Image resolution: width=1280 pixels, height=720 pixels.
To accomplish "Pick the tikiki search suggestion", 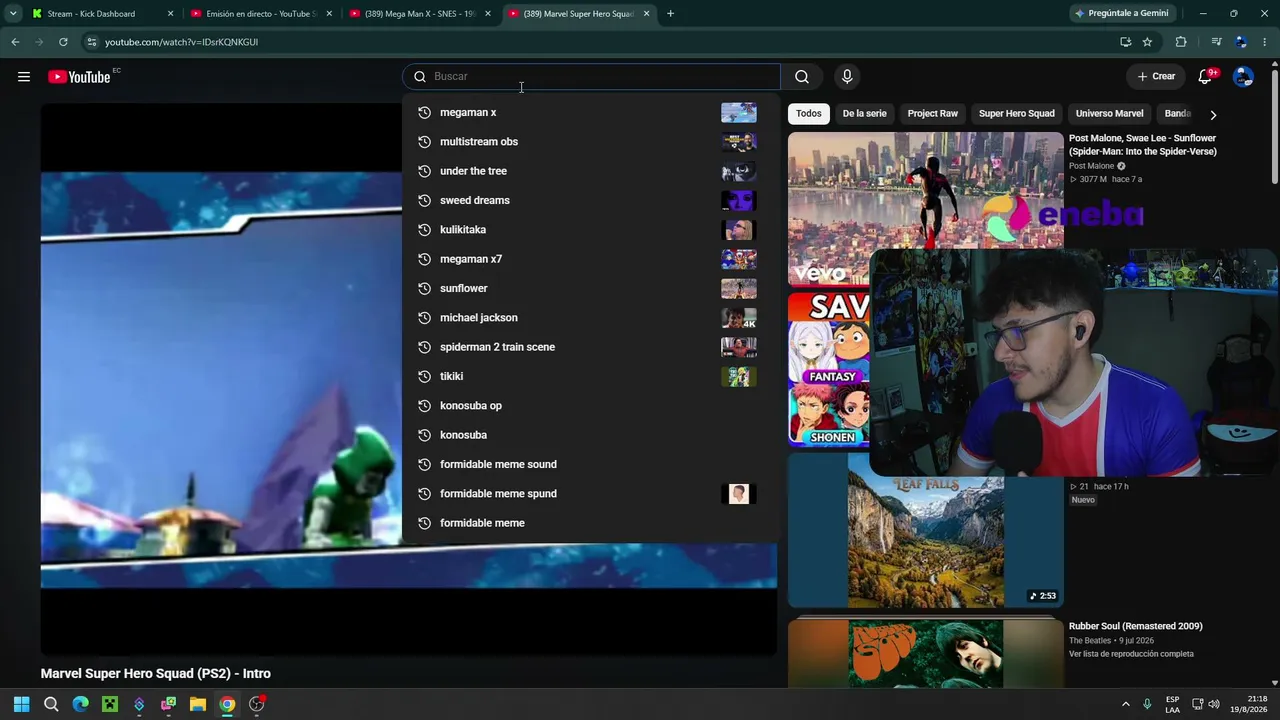I will (590, 377).
